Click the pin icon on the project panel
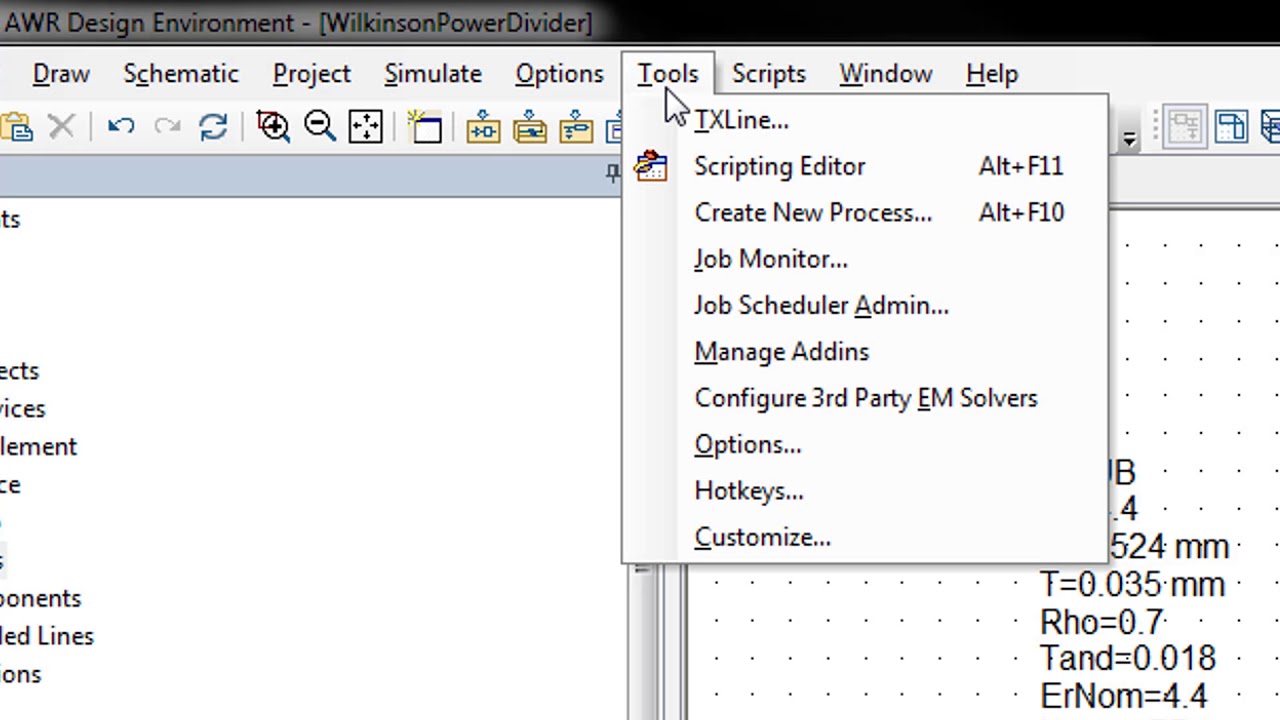Screen dimensions: 1280x720 click(x=612, y=174)
